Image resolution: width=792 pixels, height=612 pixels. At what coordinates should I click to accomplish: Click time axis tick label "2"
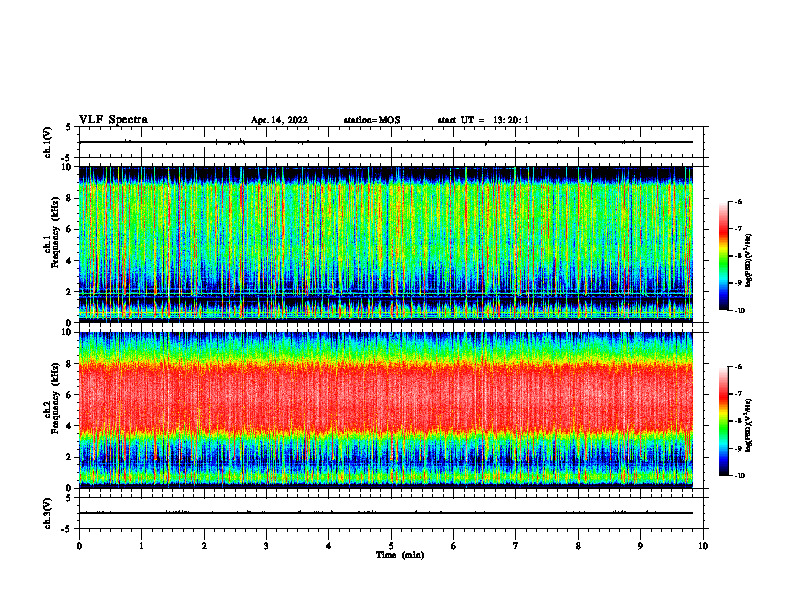[204, 546]
